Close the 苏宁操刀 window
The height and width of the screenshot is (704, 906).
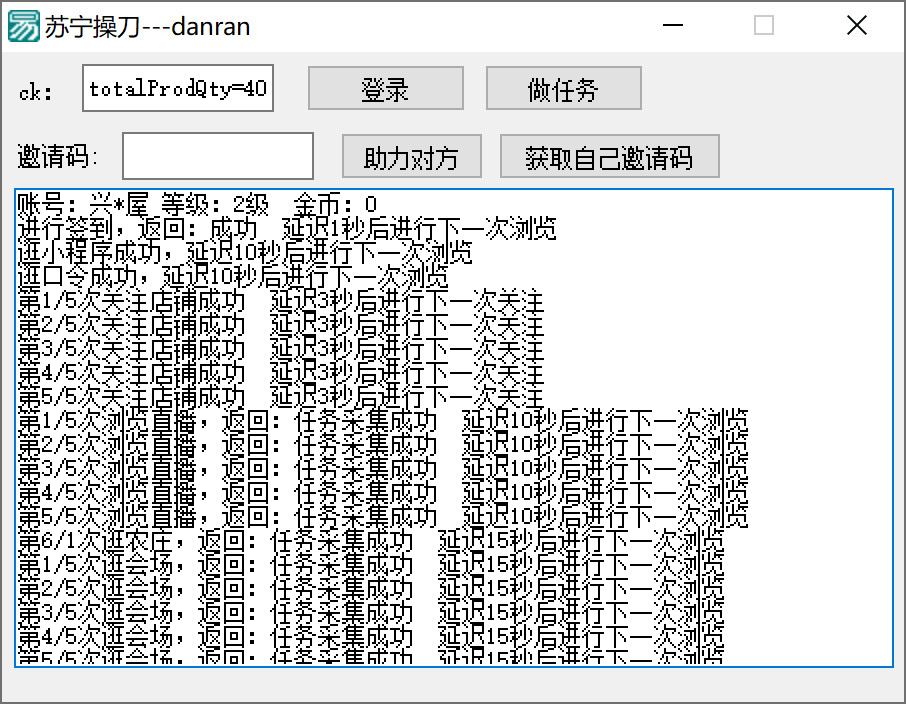click(857, 26)
